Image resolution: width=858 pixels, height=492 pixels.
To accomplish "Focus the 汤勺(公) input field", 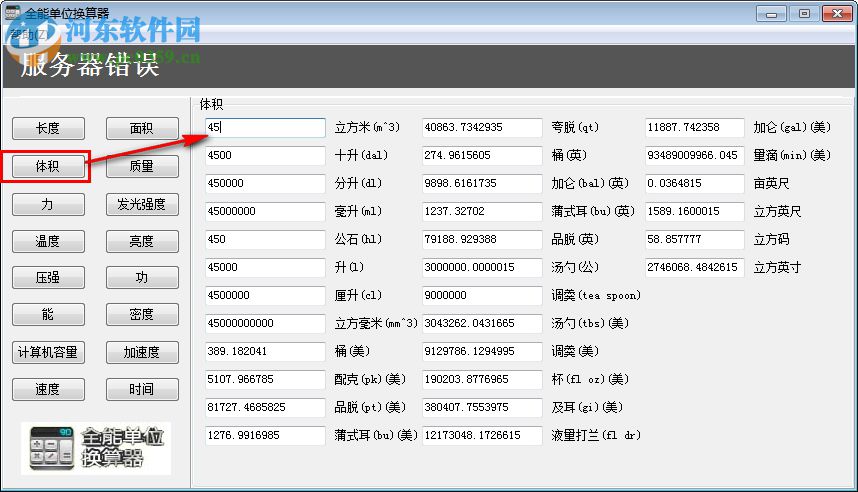I will [x=482, y=267].
